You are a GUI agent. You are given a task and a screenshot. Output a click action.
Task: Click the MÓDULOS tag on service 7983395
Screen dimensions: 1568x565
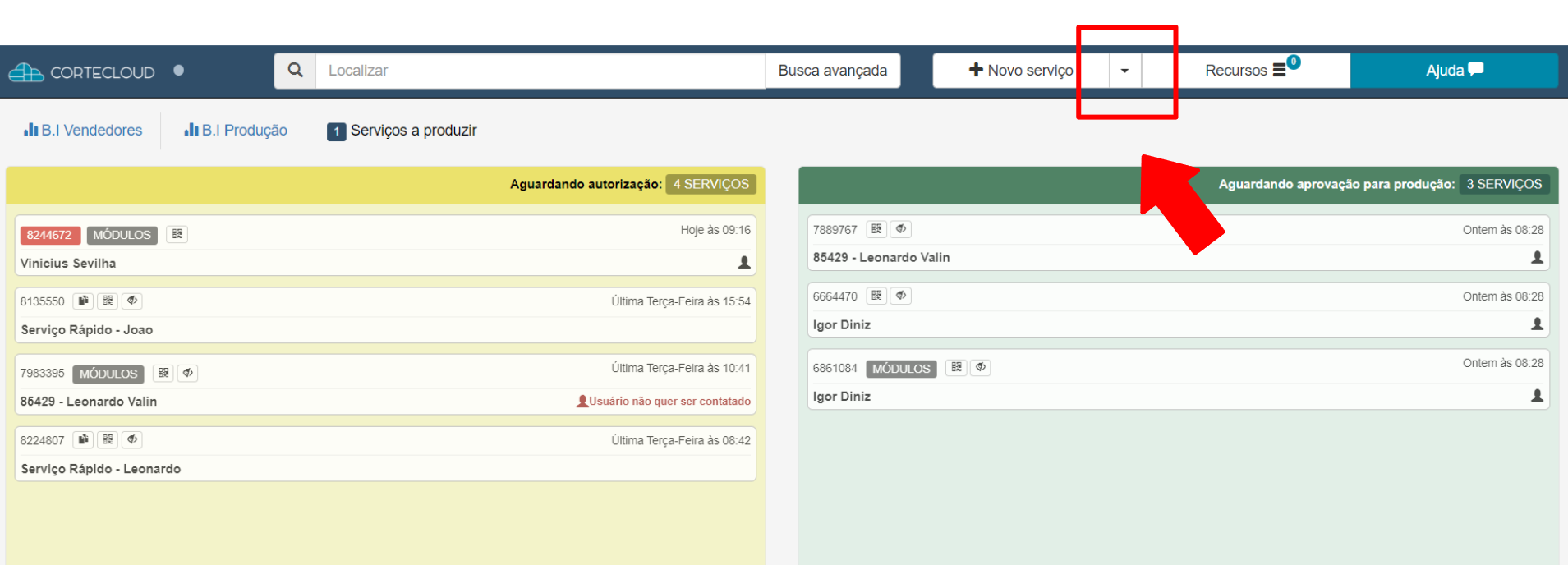click(108, 374)
